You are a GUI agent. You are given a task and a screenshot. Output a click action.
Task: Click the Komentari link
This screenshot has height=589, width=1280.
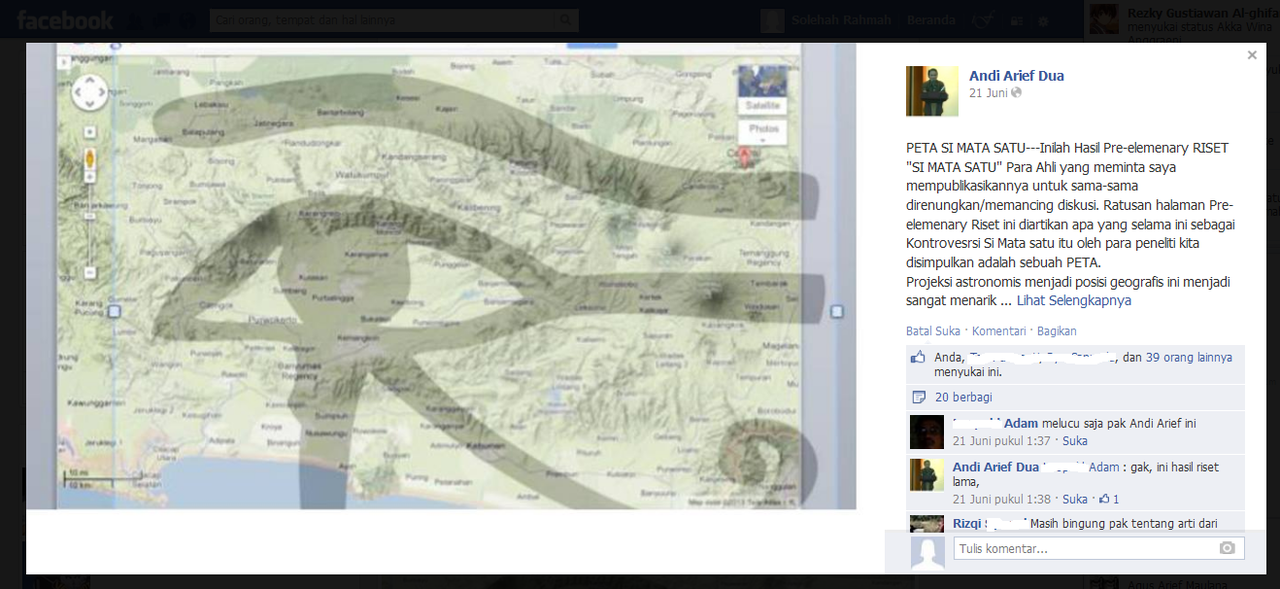(x=999, y=331)
